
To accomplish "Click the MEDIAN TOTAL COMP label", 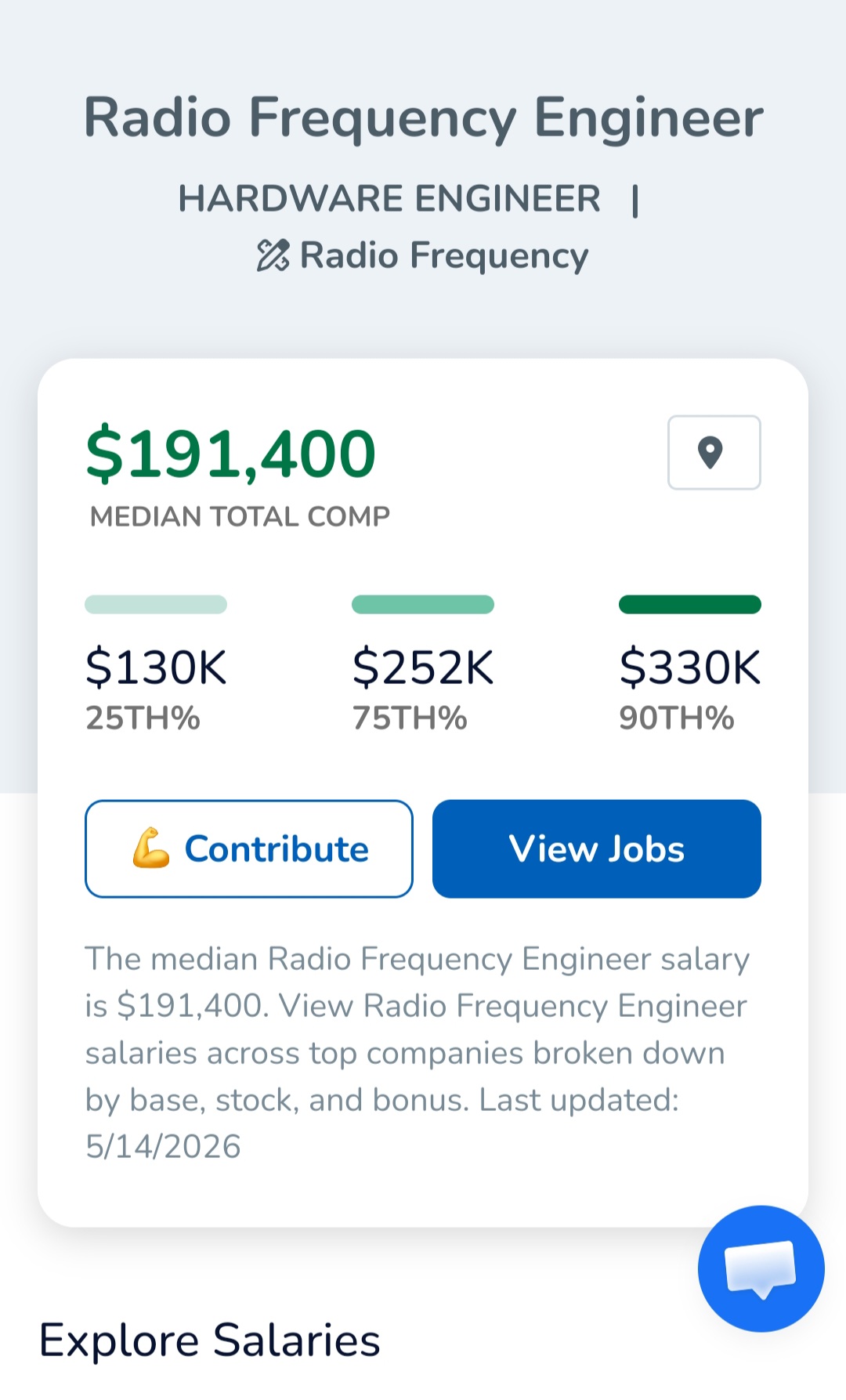I will click(240, 516).
